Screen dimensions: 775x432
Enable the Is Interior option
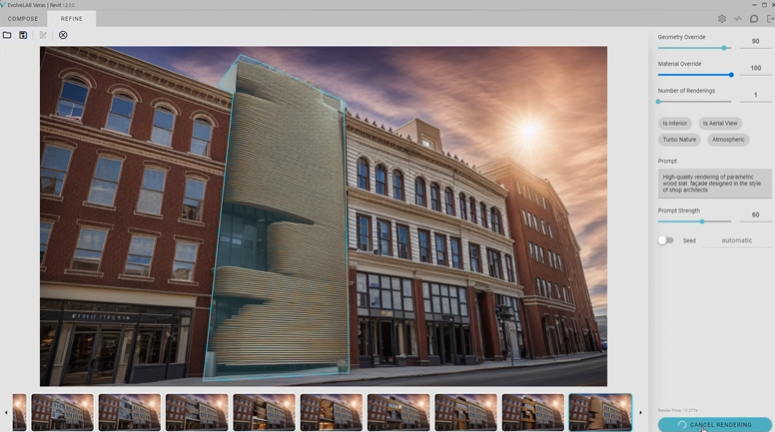pos(675,123)
